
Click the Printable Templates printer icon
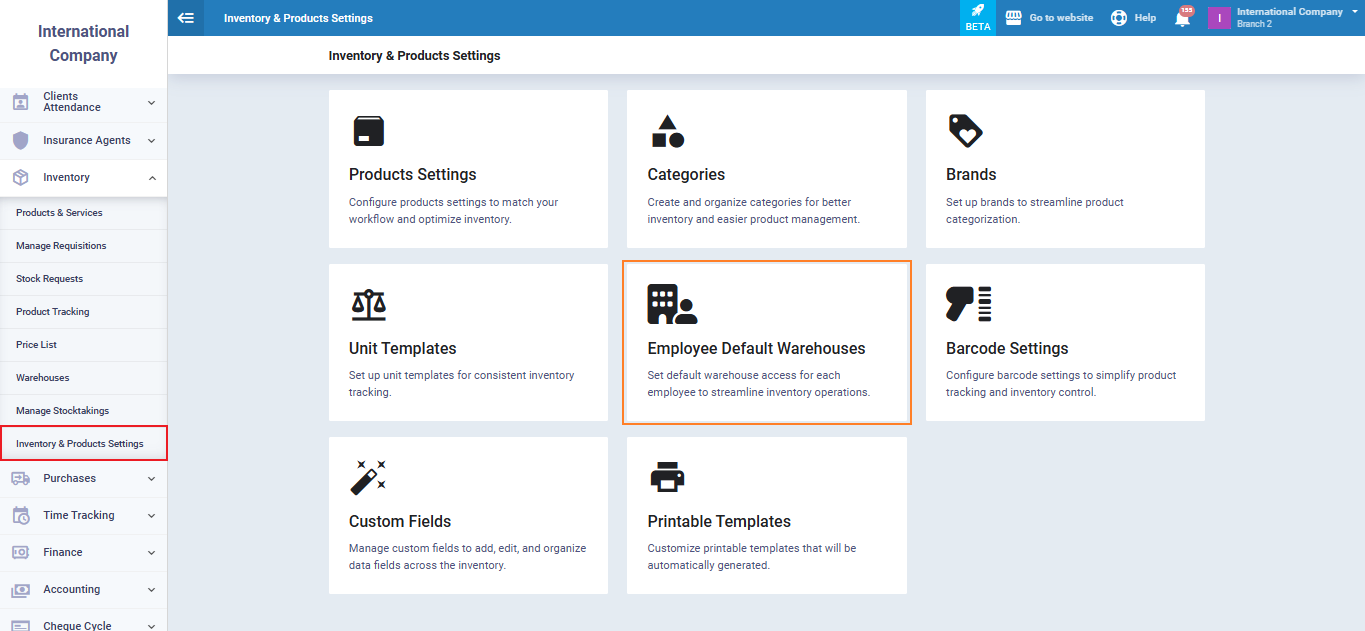coord(667,478)
